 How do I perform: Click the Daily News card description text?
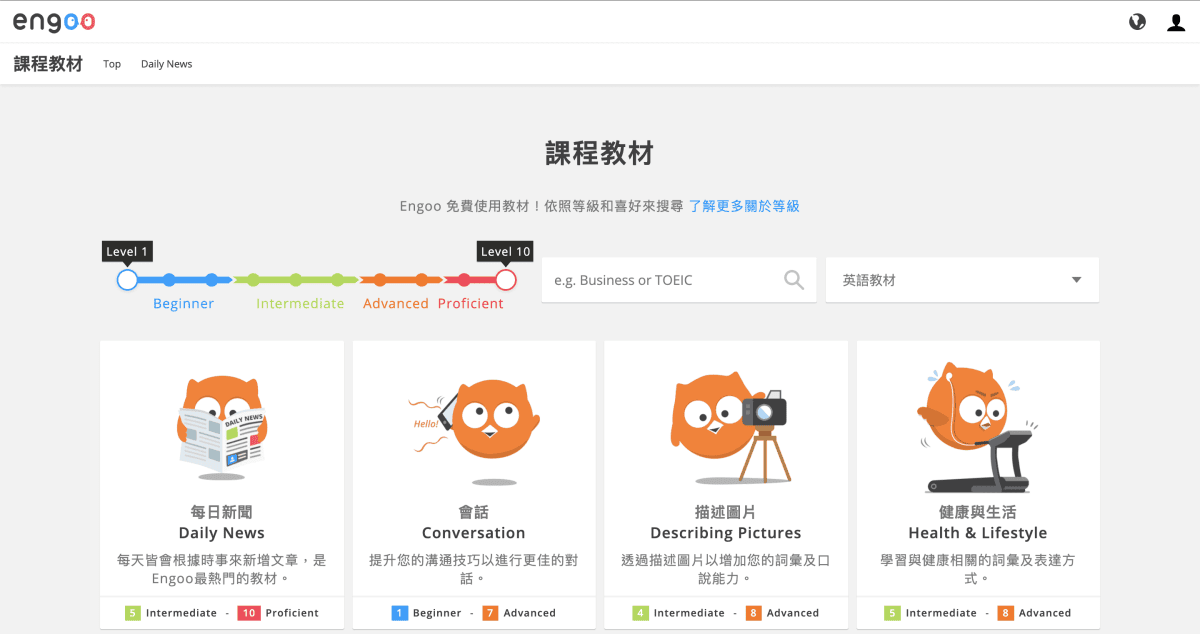click(222, 569)
